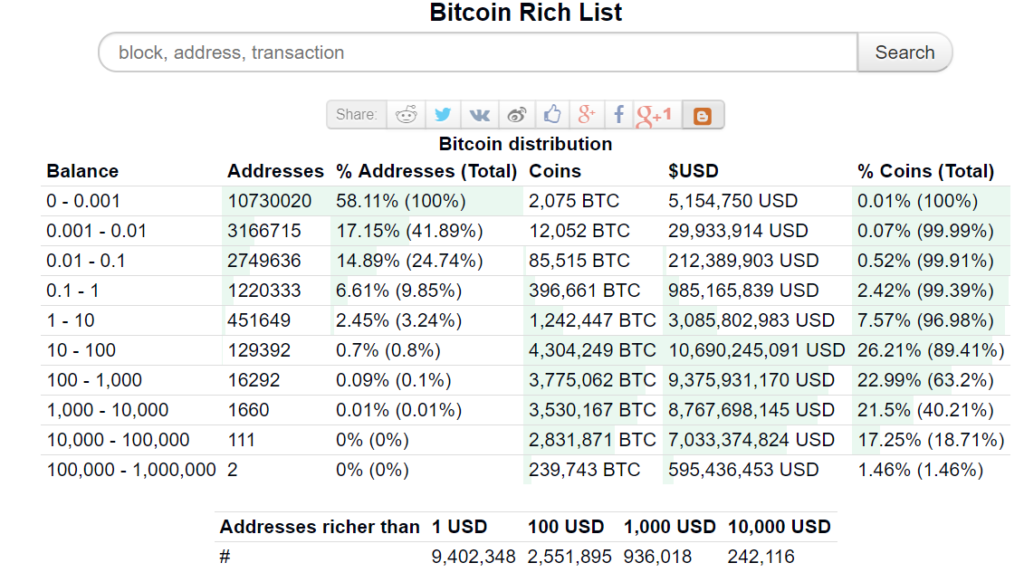Click the 6.61% (9.85%) cell
1024x582 pixels.
click(x=399, y=291)
